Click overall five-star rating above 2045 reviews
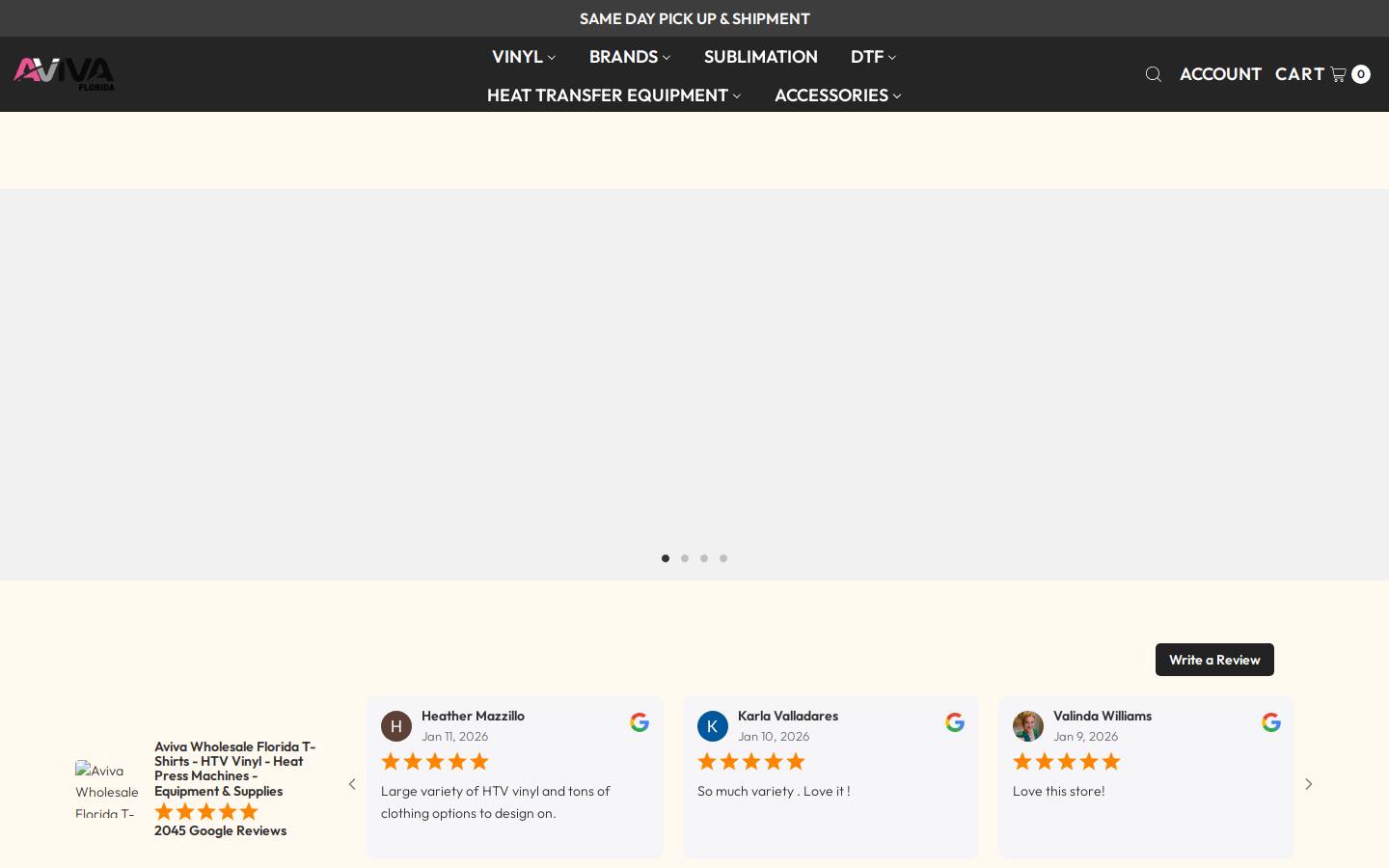The width and height of the screenshot is (1389, 868). tap(206, 812)
